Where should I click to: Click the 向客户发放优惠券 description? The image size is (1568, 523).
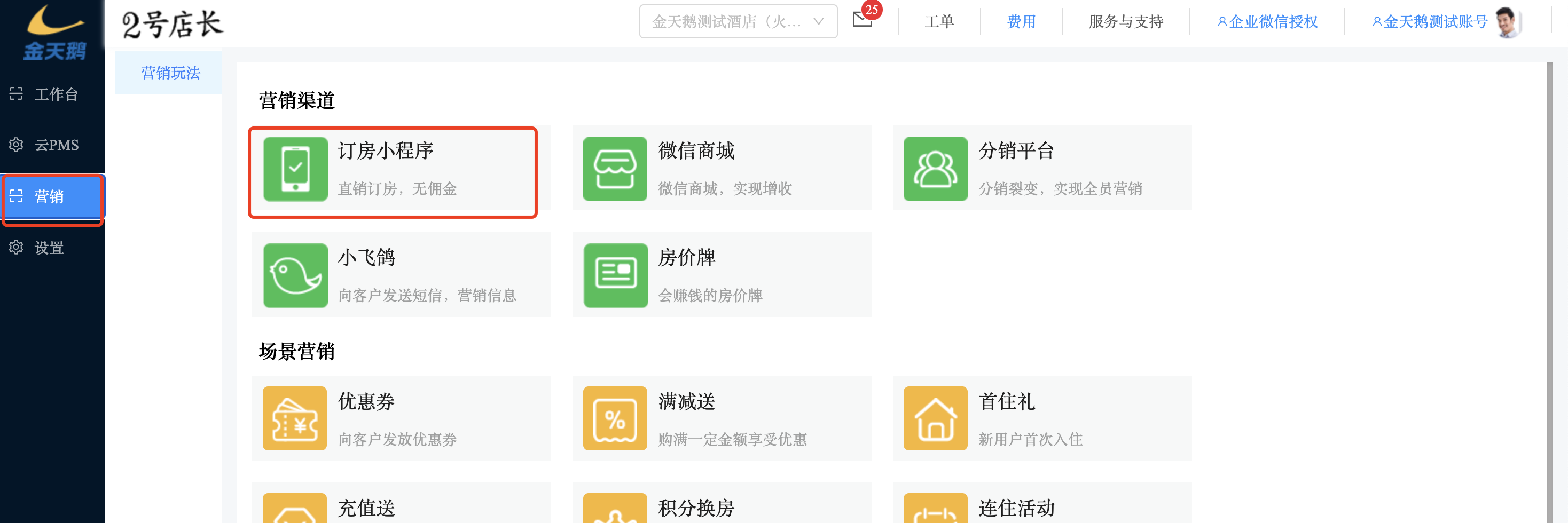point(397,440)
